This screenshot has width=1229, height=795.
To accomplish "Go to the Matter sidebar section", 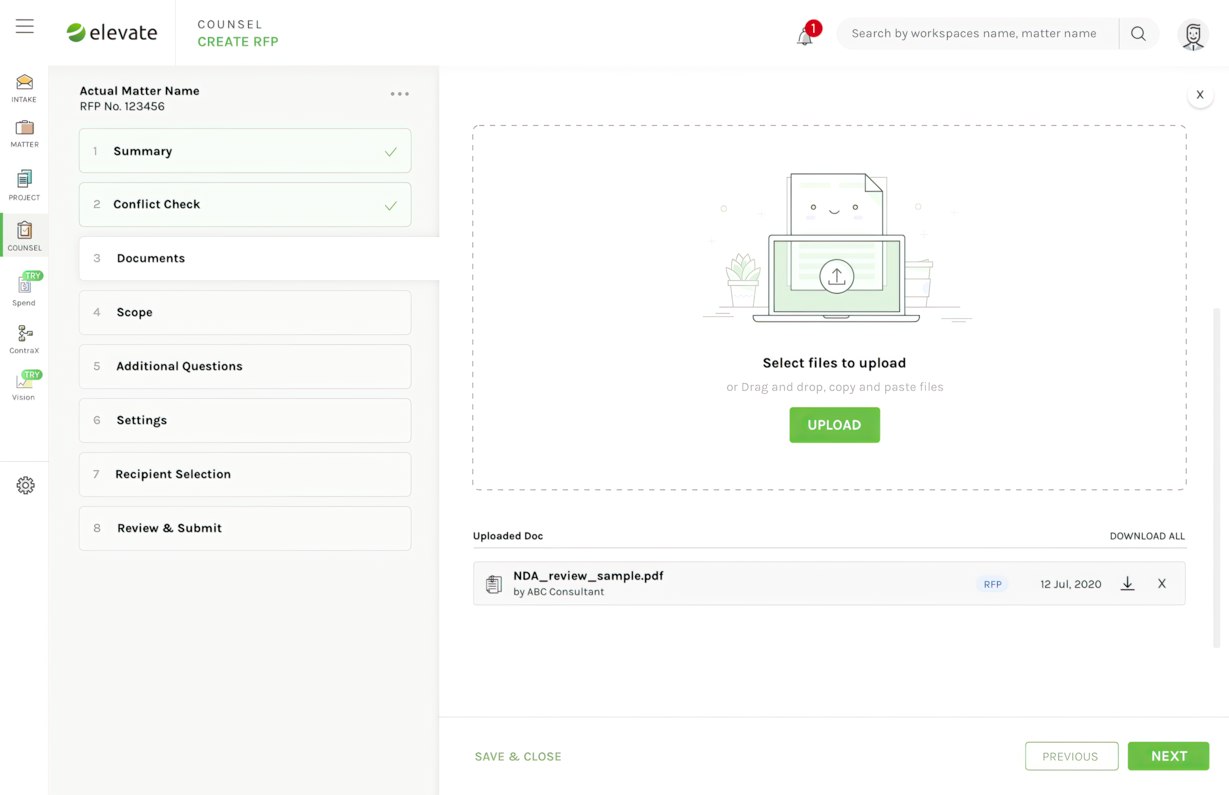I will pos(24,134).
